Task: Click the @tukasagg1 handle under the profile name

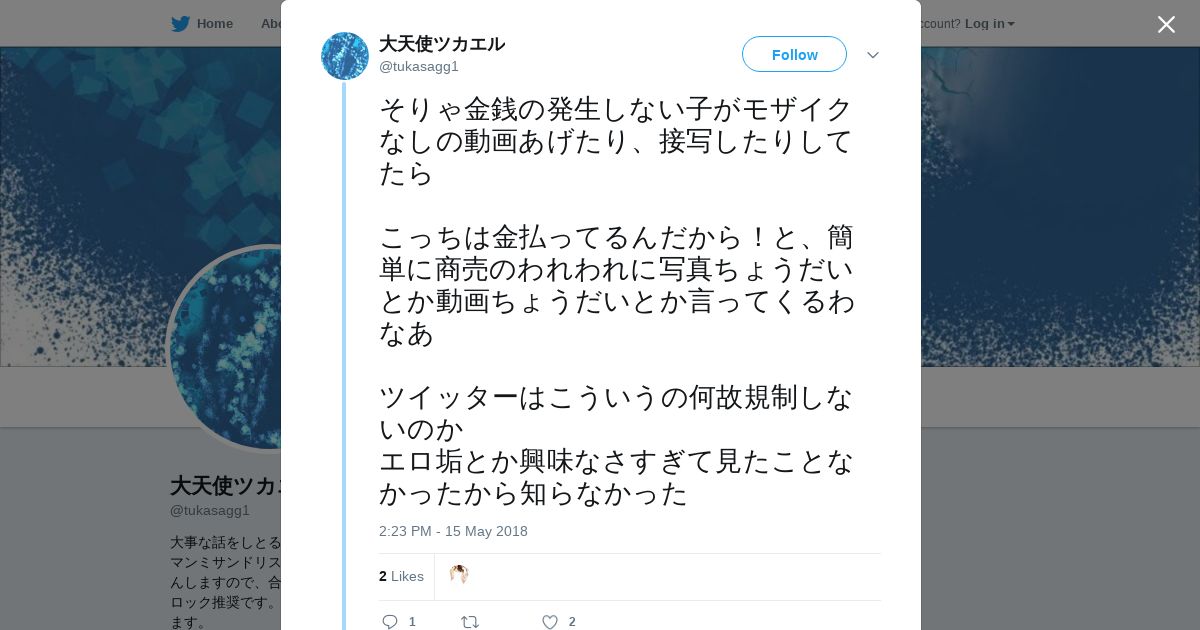Action: point(209,510)
